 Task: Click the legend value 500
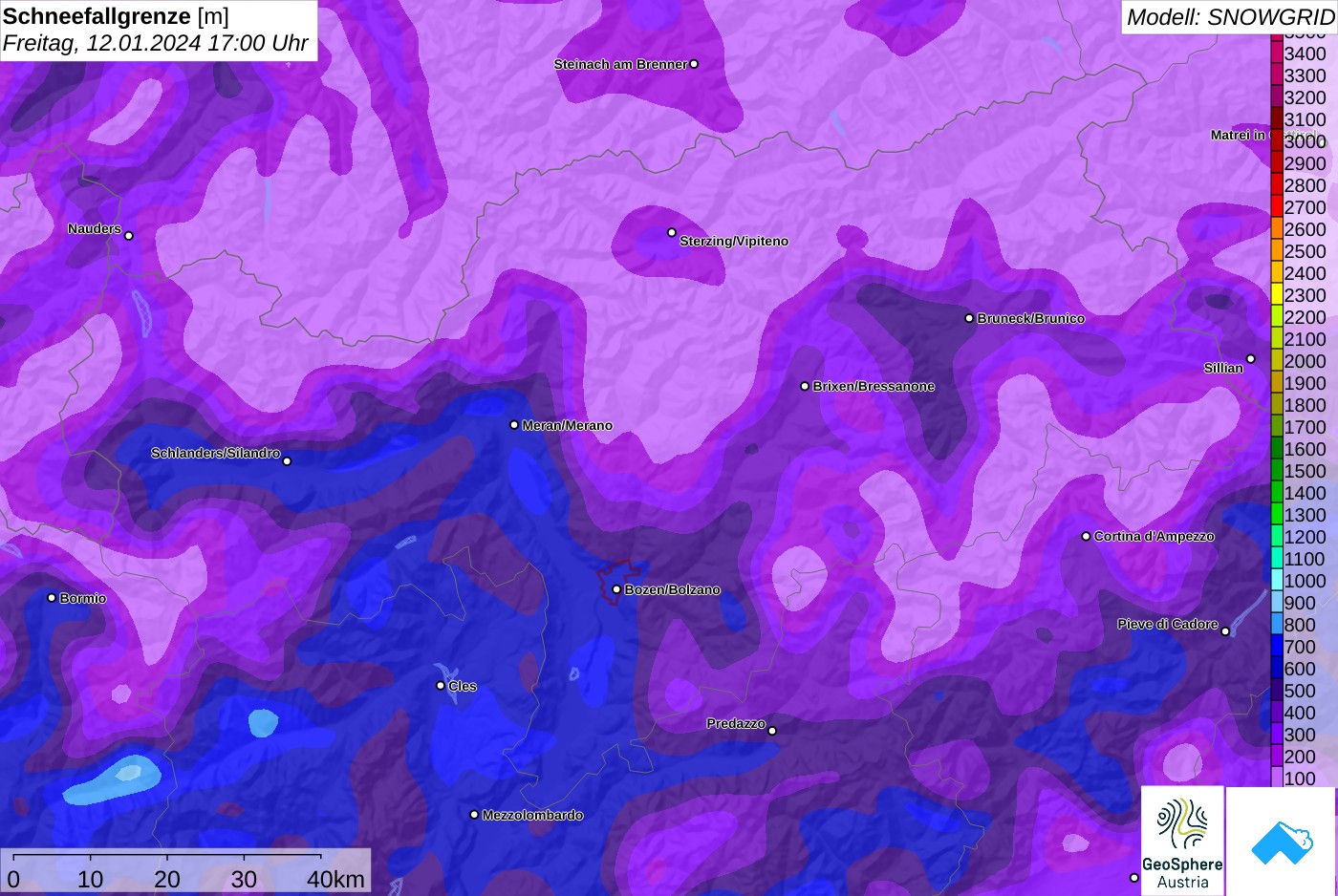click(x=1300, y=691)
